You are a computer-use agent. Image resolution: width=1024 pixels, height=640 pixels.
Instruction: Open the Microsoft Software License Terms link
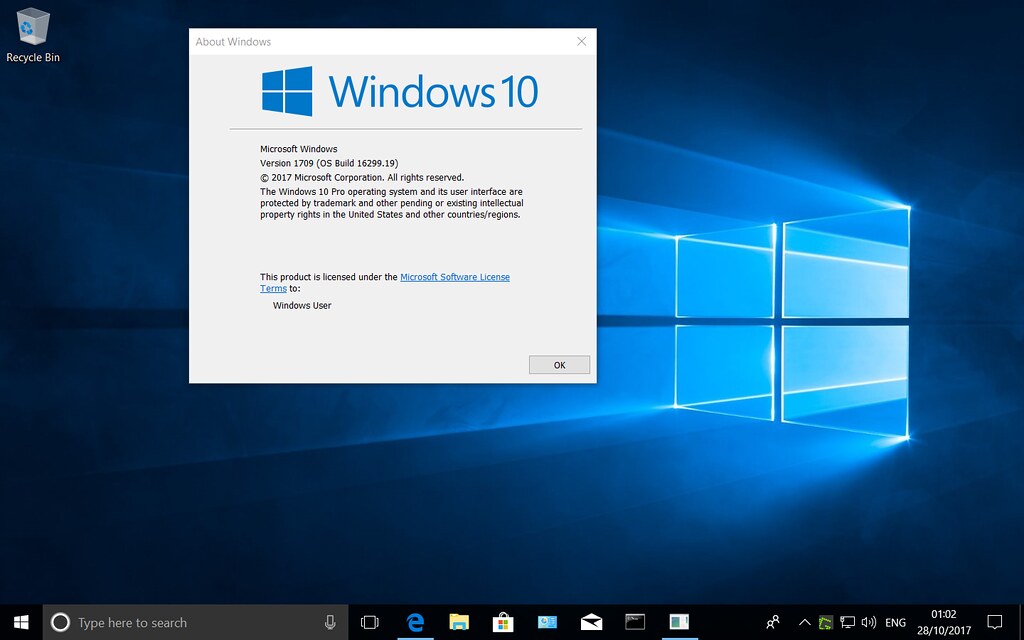point(455,277)
